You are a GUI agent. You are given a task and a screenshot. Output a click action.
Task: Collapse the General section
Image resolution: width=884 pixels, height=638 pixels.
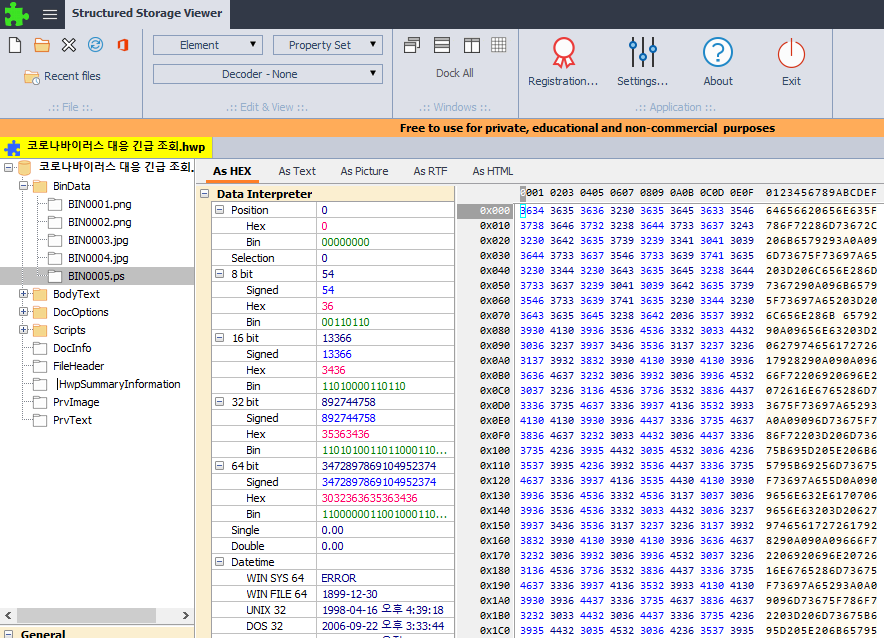click(8, 633)
